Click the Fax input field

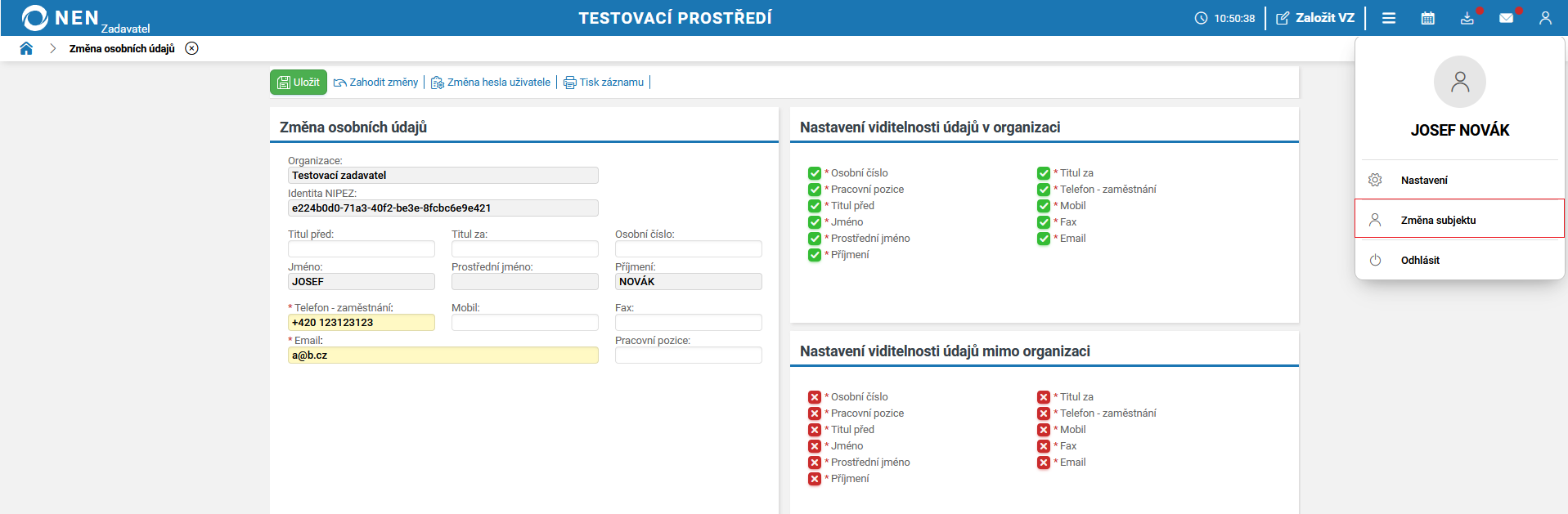689,323
